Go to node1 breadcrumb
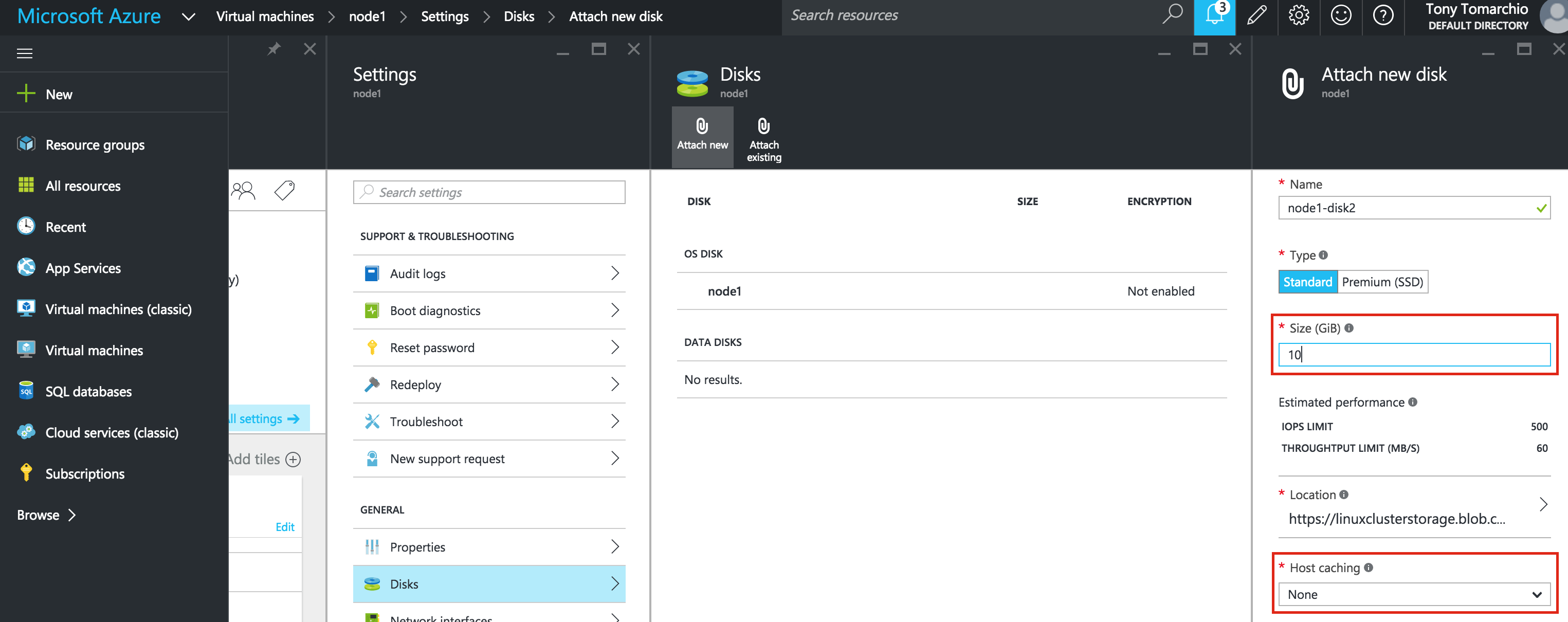This screenshot has height=622, width=1568. [367, 16]
